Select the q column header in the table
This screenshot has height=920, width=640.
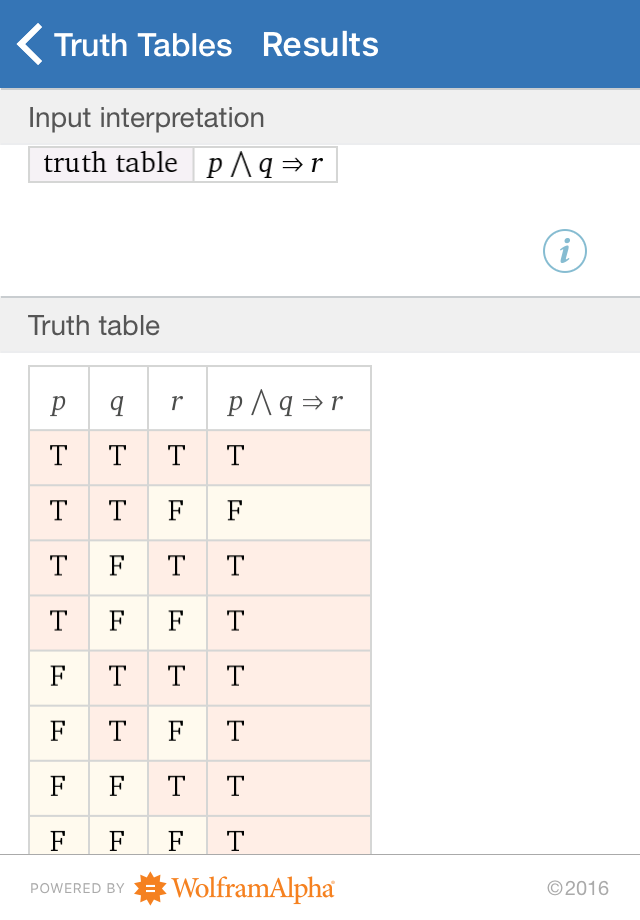tap(117, 397)
